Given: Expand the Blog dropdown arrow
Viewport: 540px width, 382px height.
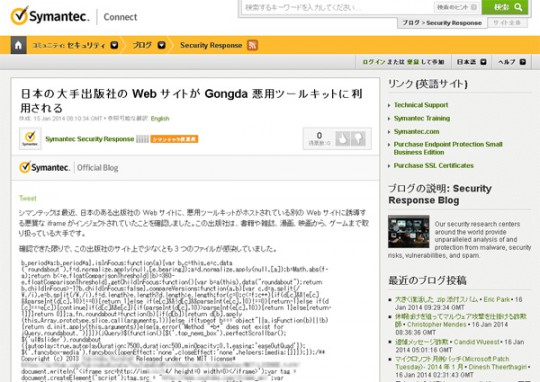Looking at the screenshot, I should click(x=161, y=45).
